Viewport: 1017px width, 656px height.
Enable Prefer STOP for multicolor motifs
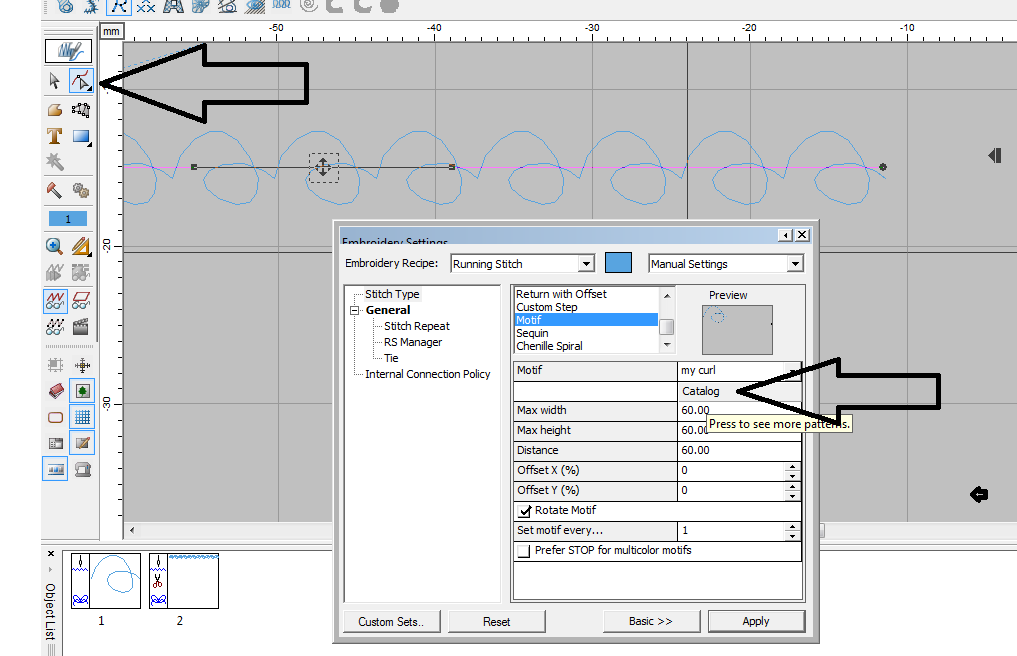pos(524,551)
